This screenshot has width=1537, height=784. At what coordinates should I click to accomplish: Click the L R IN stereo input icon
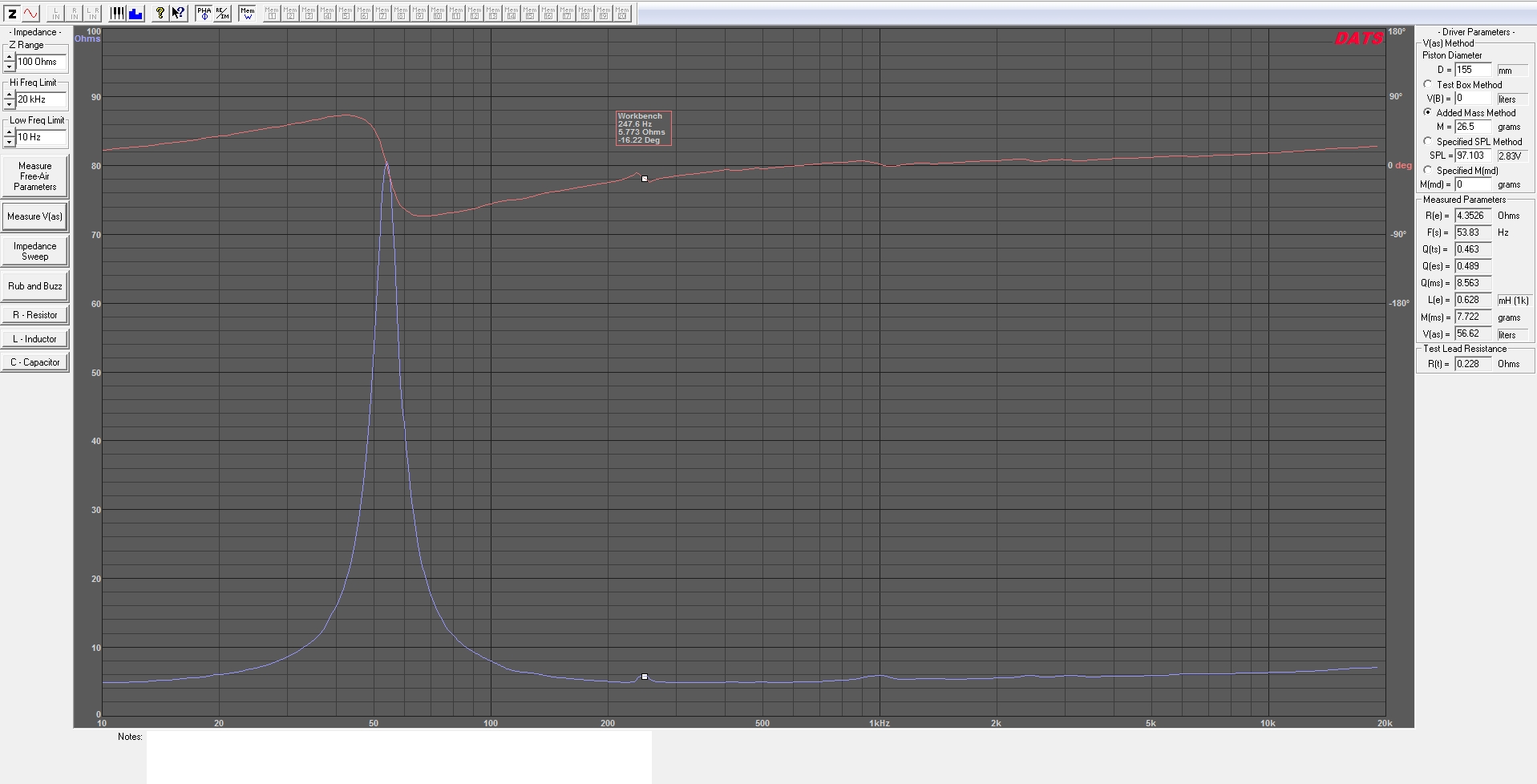93,13
